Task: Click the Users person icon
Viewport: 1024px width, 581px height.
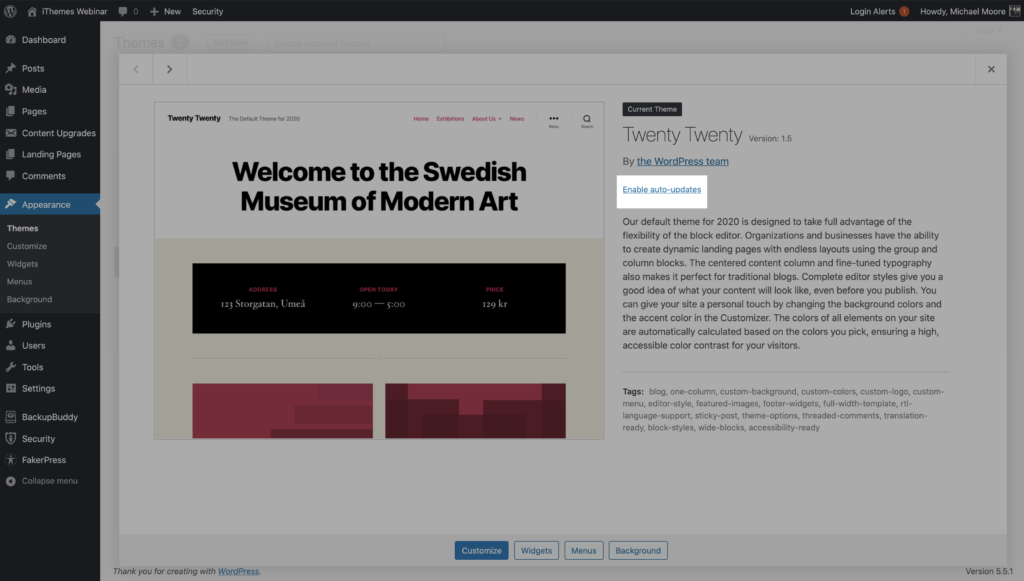Action: coord(10,345)
